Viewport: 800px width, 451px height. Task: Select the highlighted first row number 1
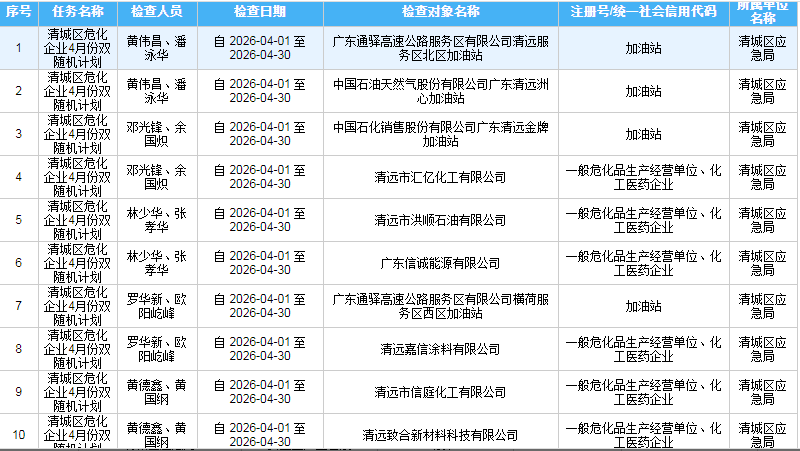[x=19, y=48]
